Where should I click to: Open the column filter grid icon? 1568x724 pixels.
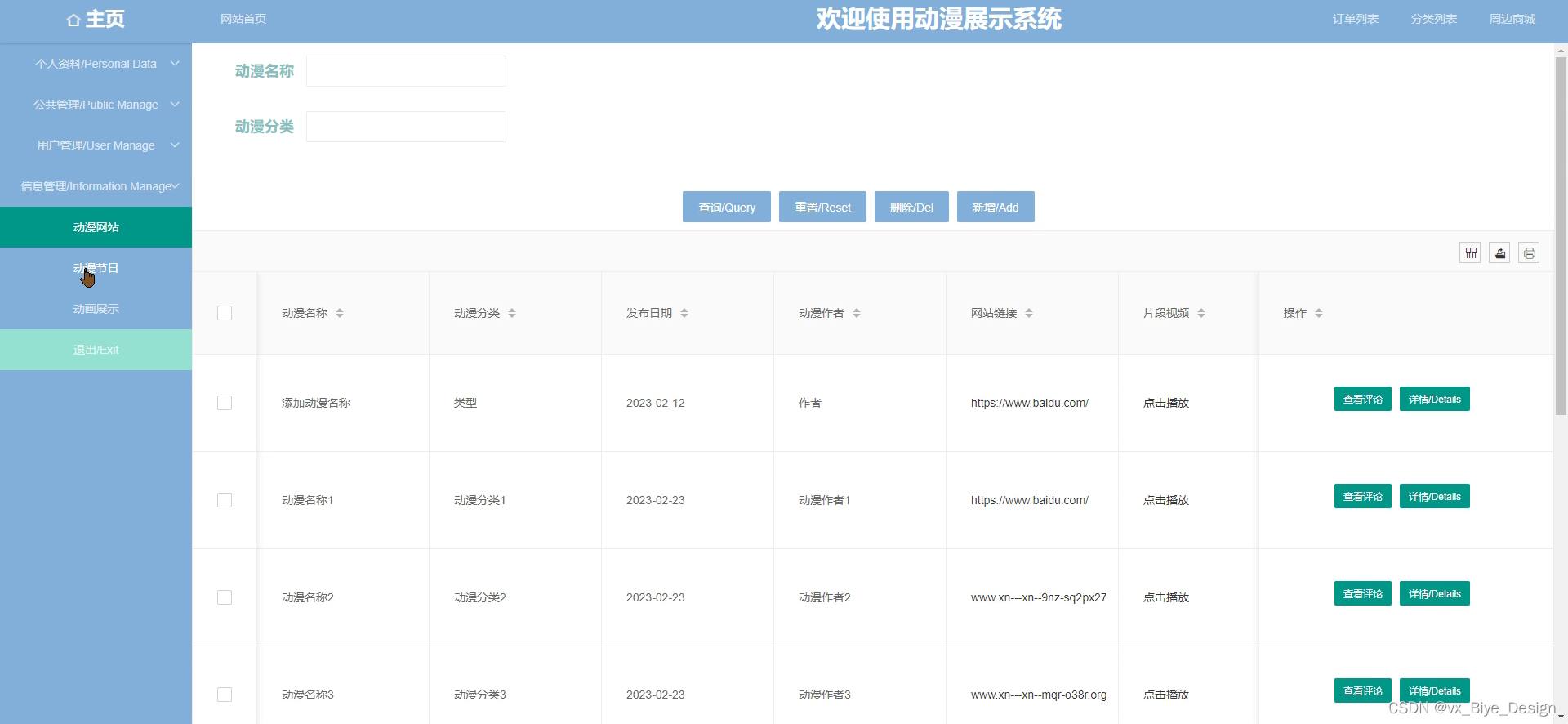click(1470, 253)
